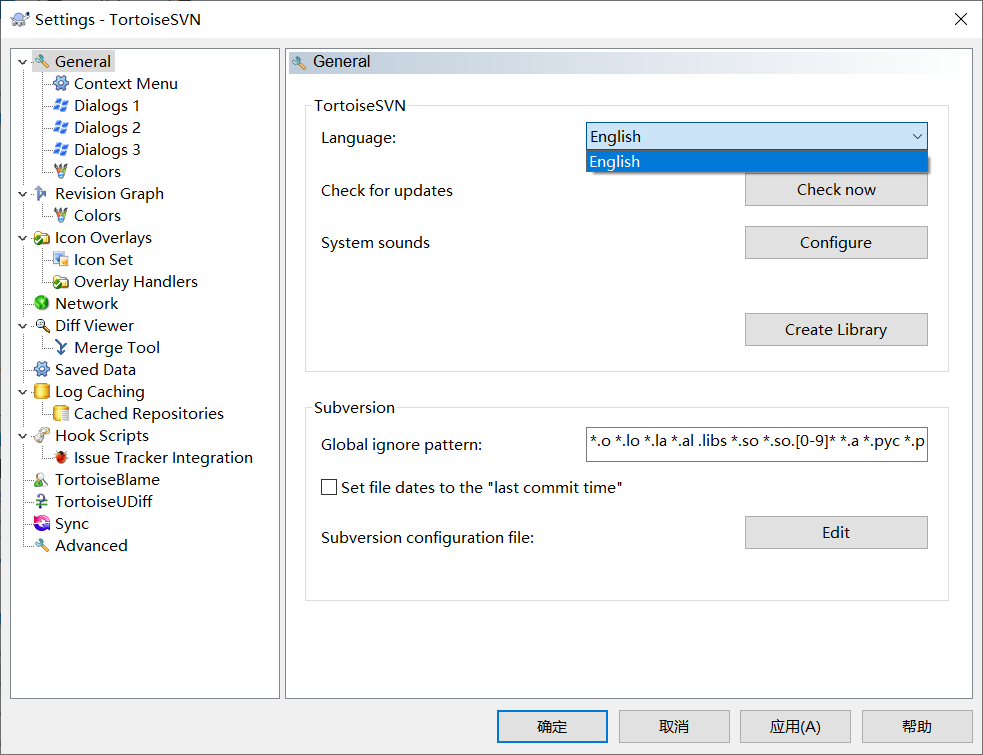Click the TortoiseSVN title bar turtle icon
This screenshot has height=755, width=983.
(19, 19)
